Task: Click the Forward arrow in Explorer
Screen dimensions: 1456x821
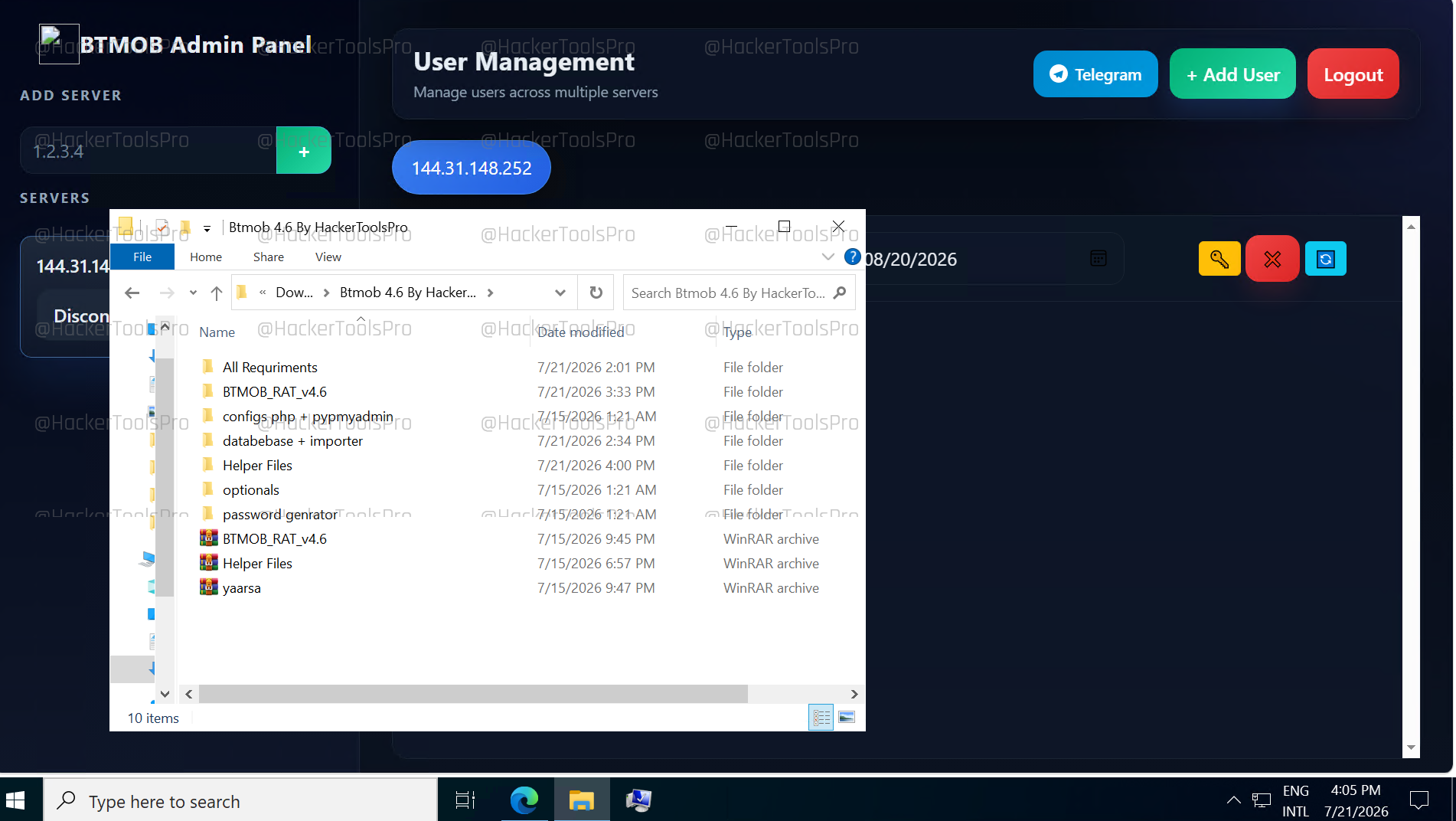Action: 166,293
